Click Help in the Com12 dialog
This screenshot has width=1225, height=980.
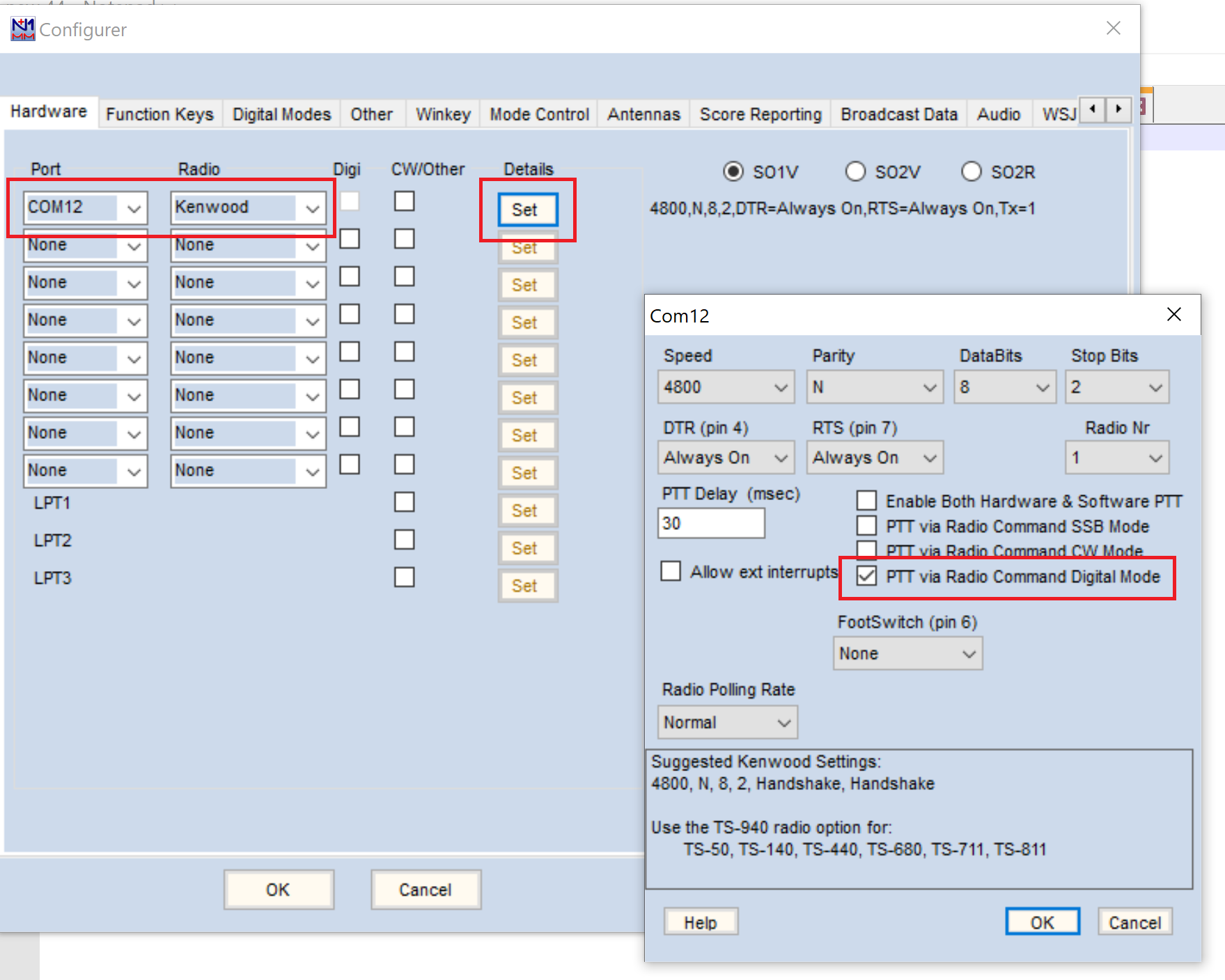[x=701, y=922]
